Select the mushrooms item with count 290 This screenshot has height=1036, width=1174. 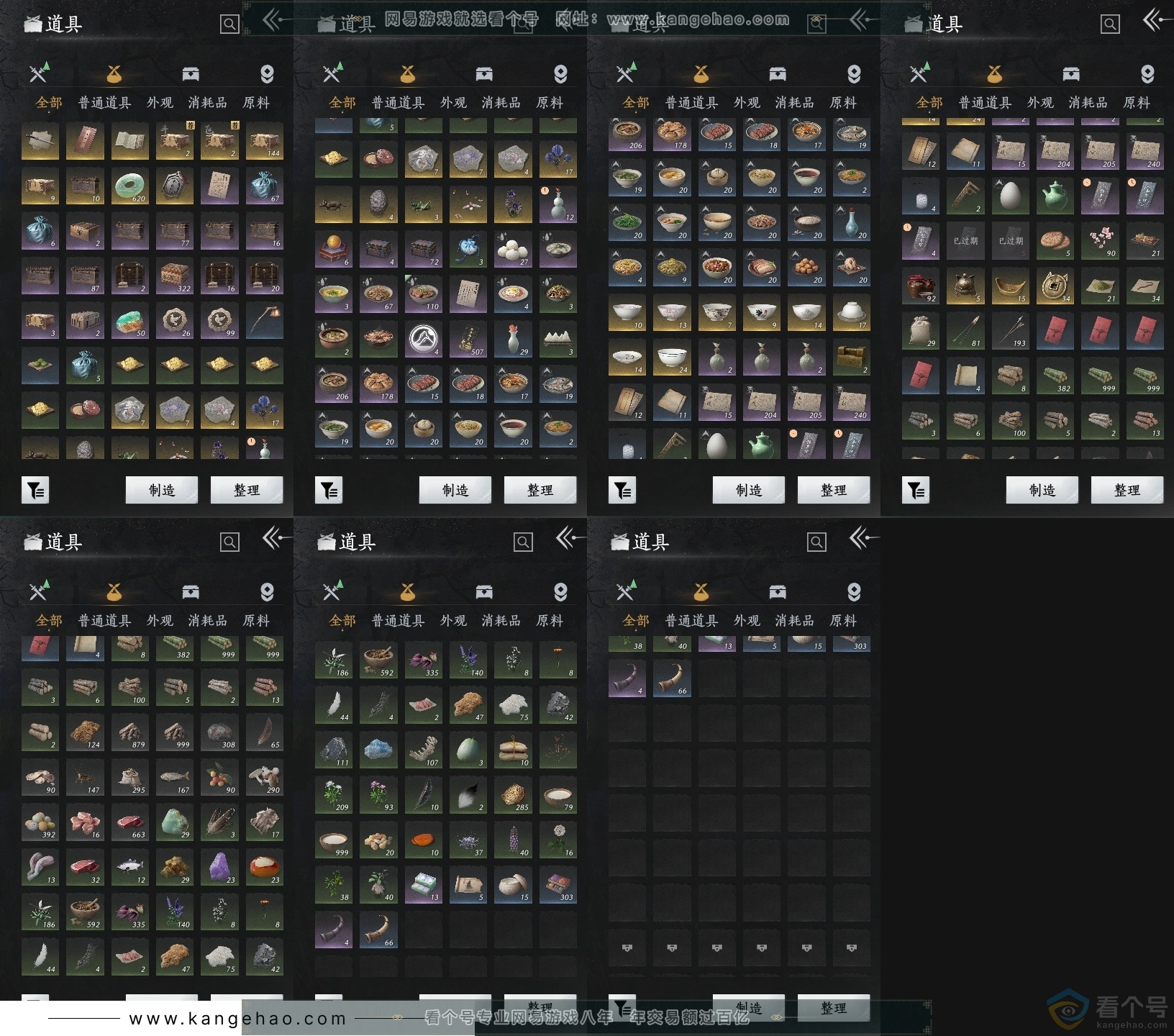pyautogui.click(x=264, y=777)
